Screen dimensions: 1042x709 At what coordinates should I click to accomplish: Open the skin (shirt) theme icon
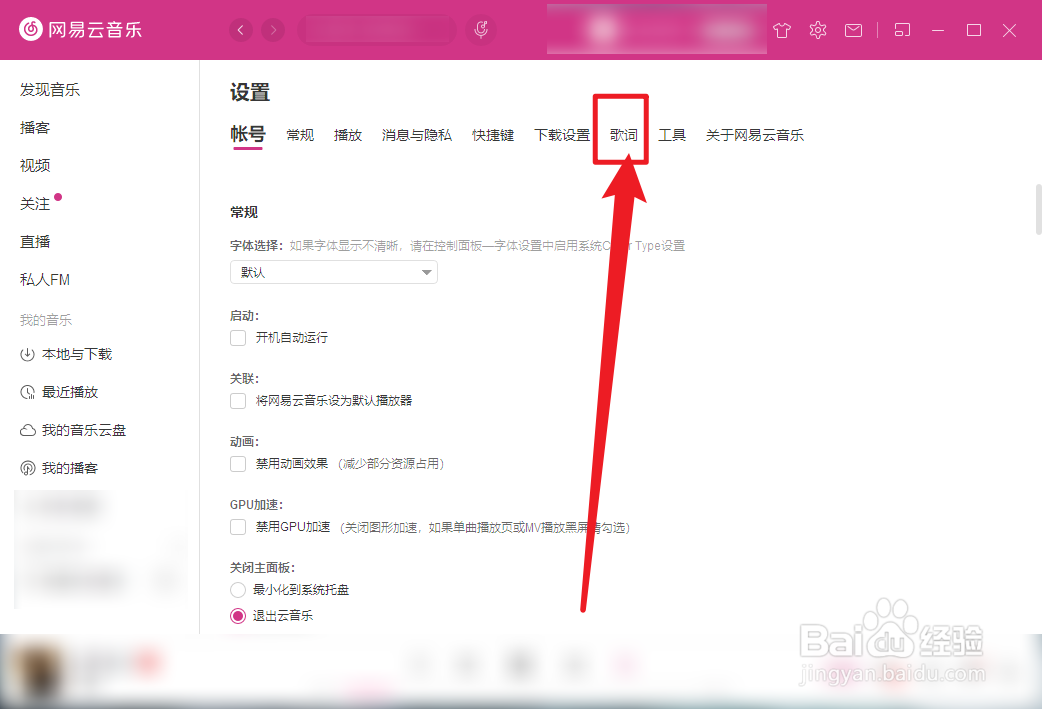(x=782, y=30)
